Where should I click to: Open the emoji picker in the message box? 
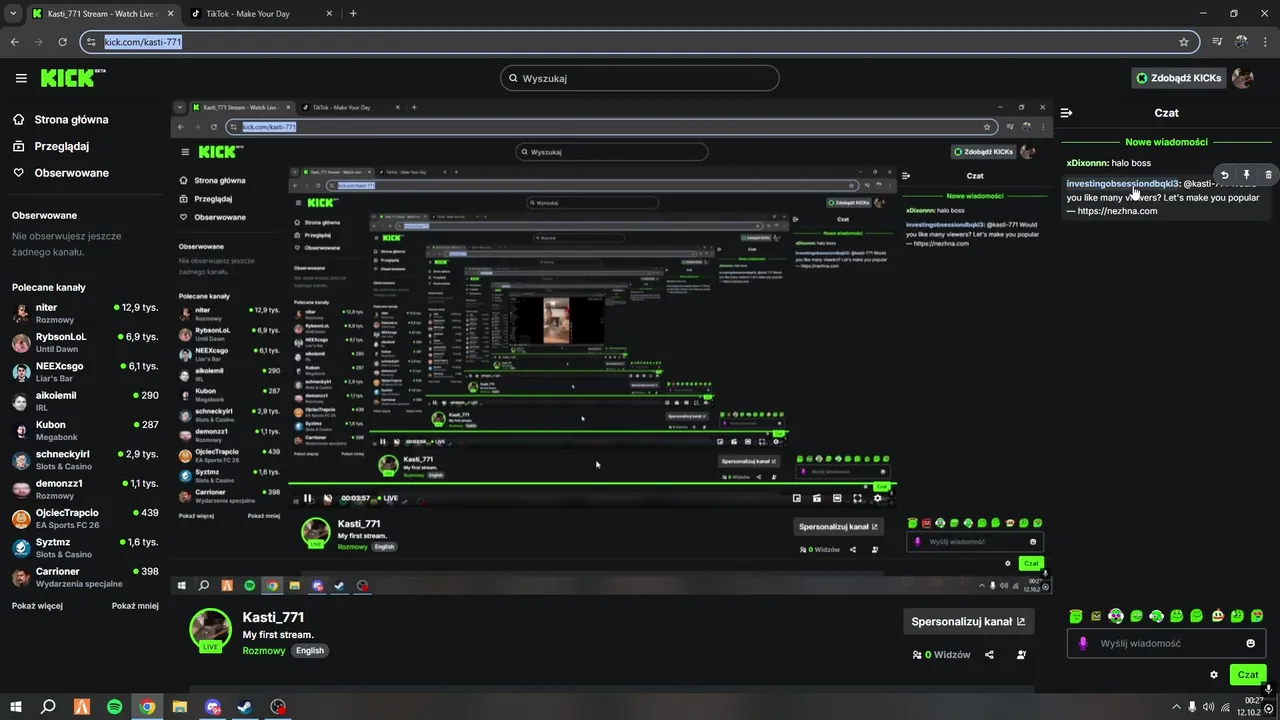pos(1250,643)
